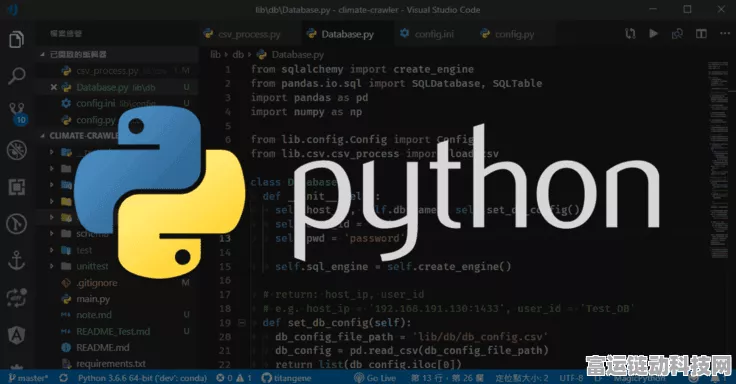Click the indent size 2 status entry

click(521, 378)
